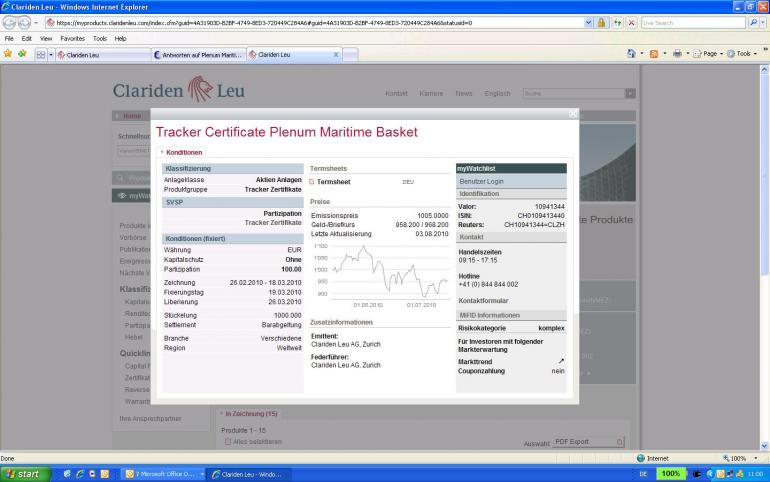Click the Hotline number +41 (0) 844 844 002

tap(488, 285)
